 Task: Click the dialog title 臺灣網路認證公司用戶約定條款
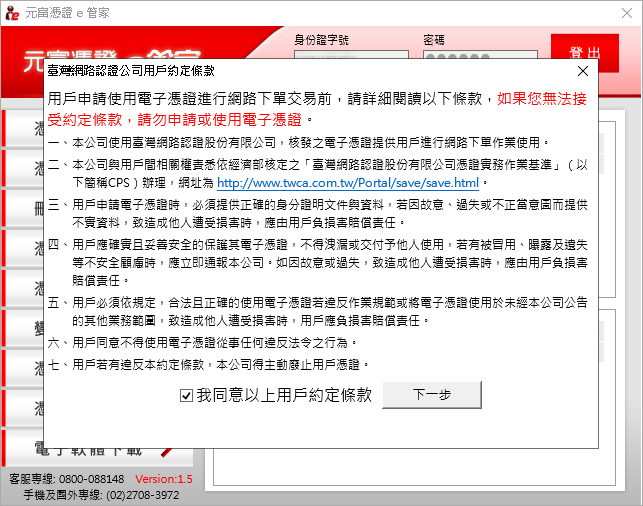131,71
